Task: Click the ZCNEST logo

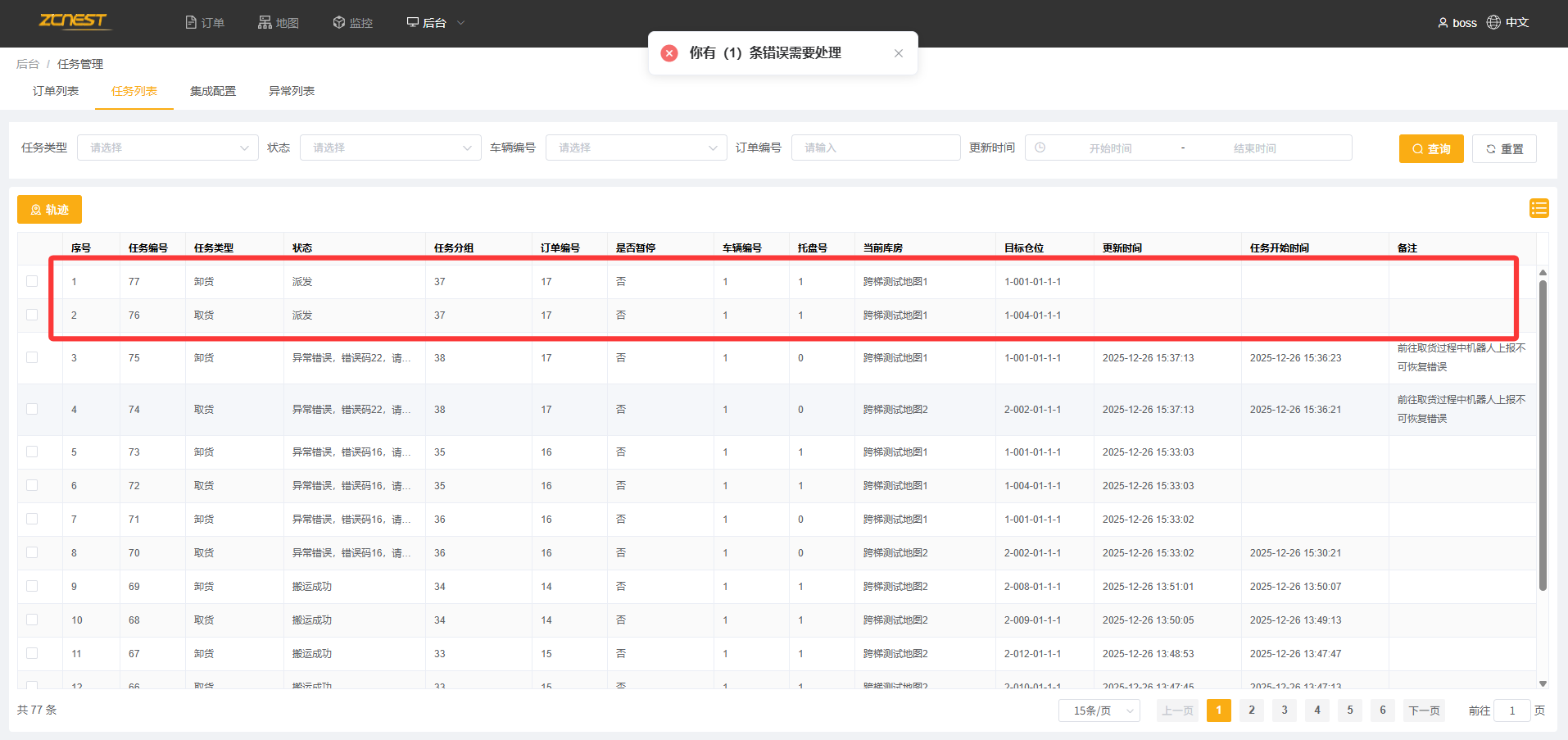Action: coord(73,21)
